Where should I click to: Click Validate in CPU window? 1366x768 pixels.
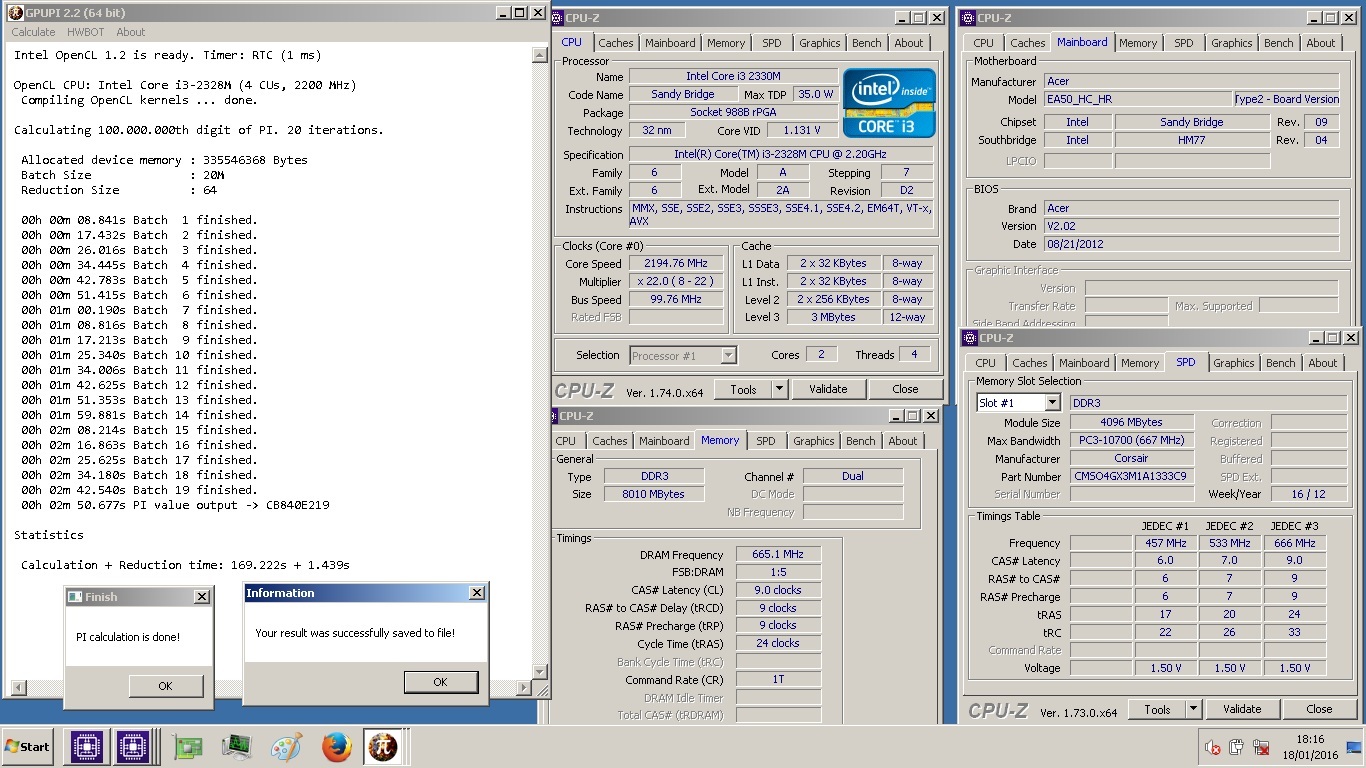pyautogui.click(x=828, y=389)
